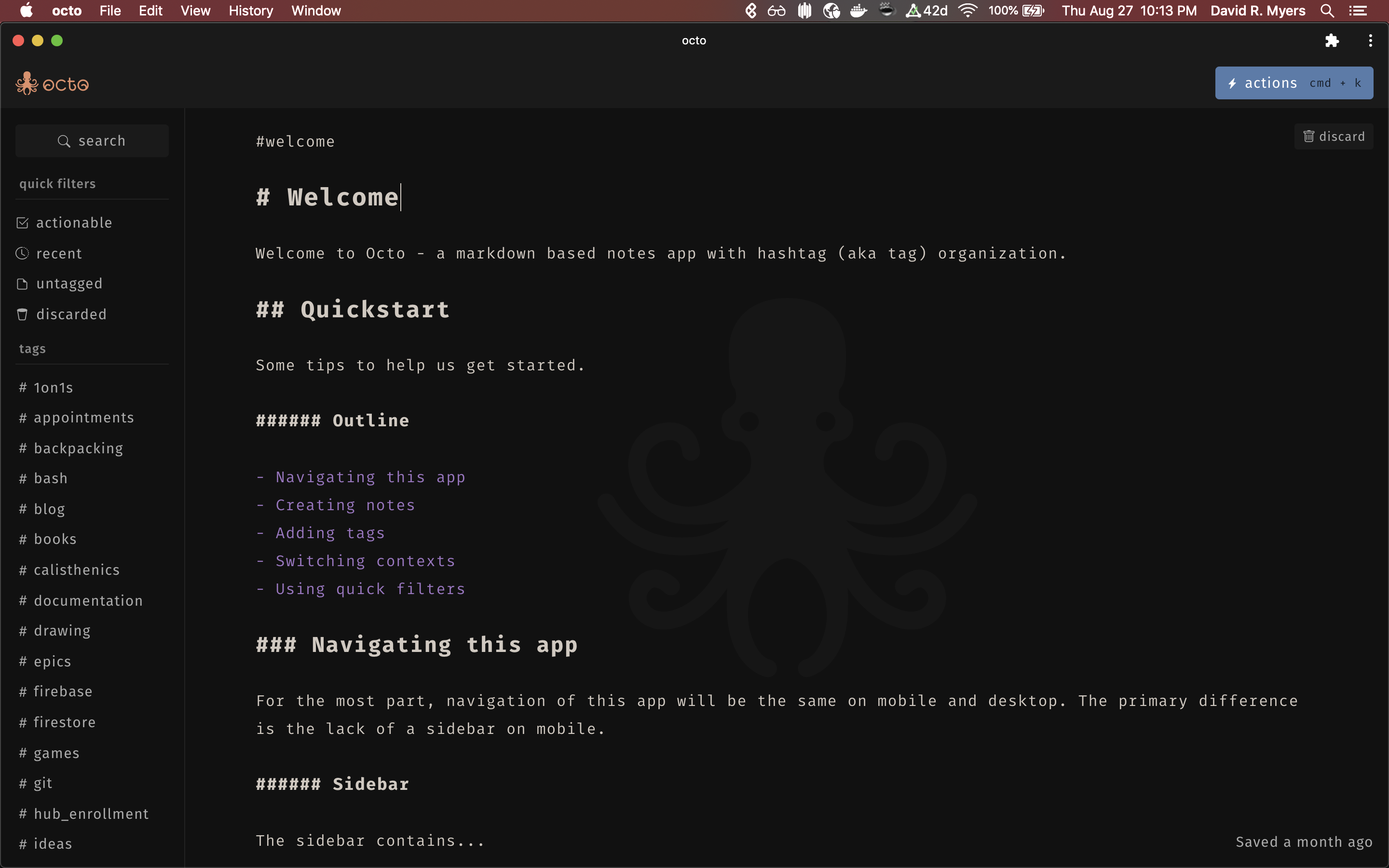Open the extensions puzzle icon
The width and height of the screenshot is (1389, 868).
1332,41
